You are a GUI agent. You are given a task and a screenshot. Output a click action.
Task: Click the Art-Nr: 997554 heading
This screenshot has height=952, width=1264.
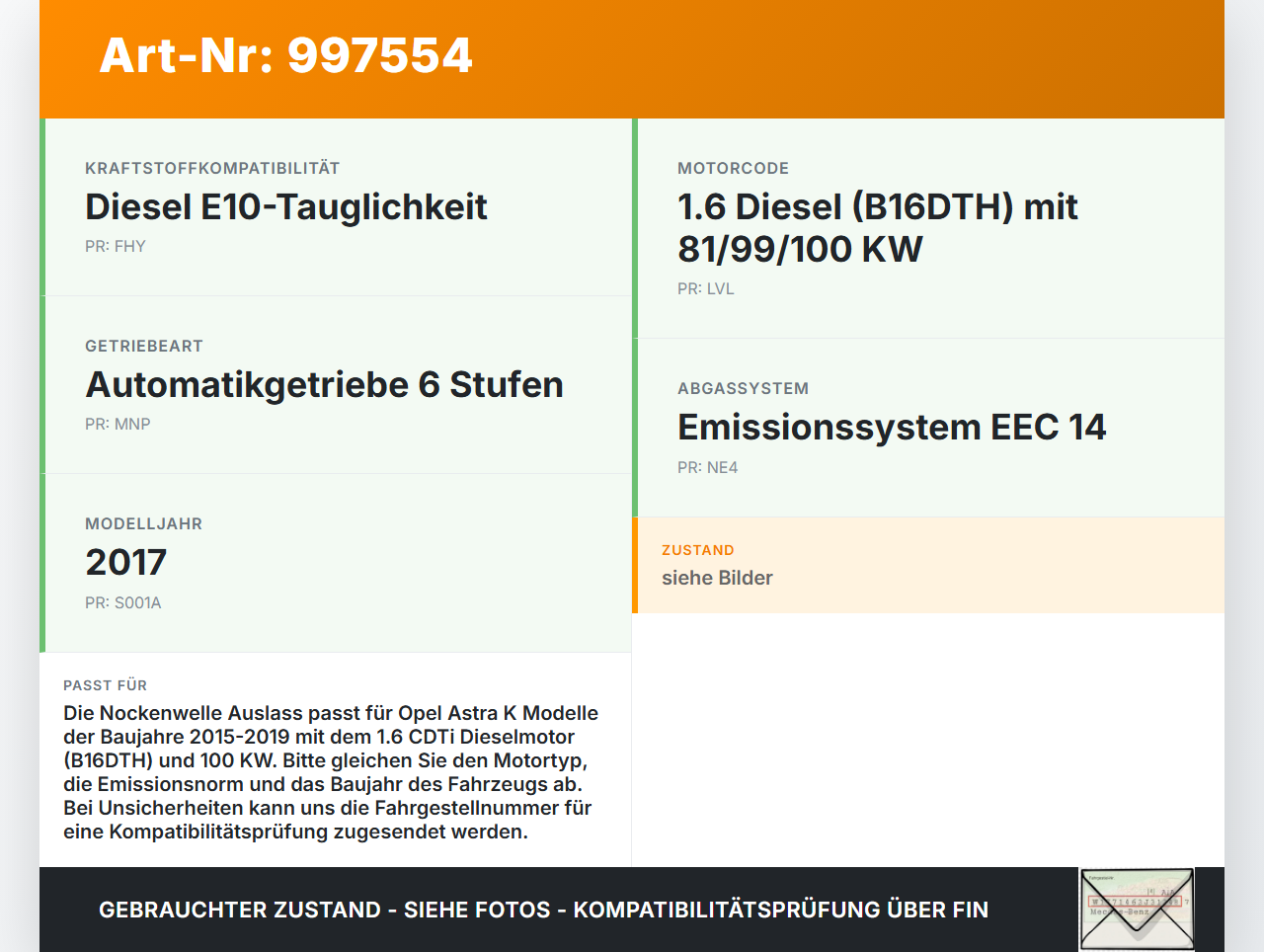(x=286, y=55)
